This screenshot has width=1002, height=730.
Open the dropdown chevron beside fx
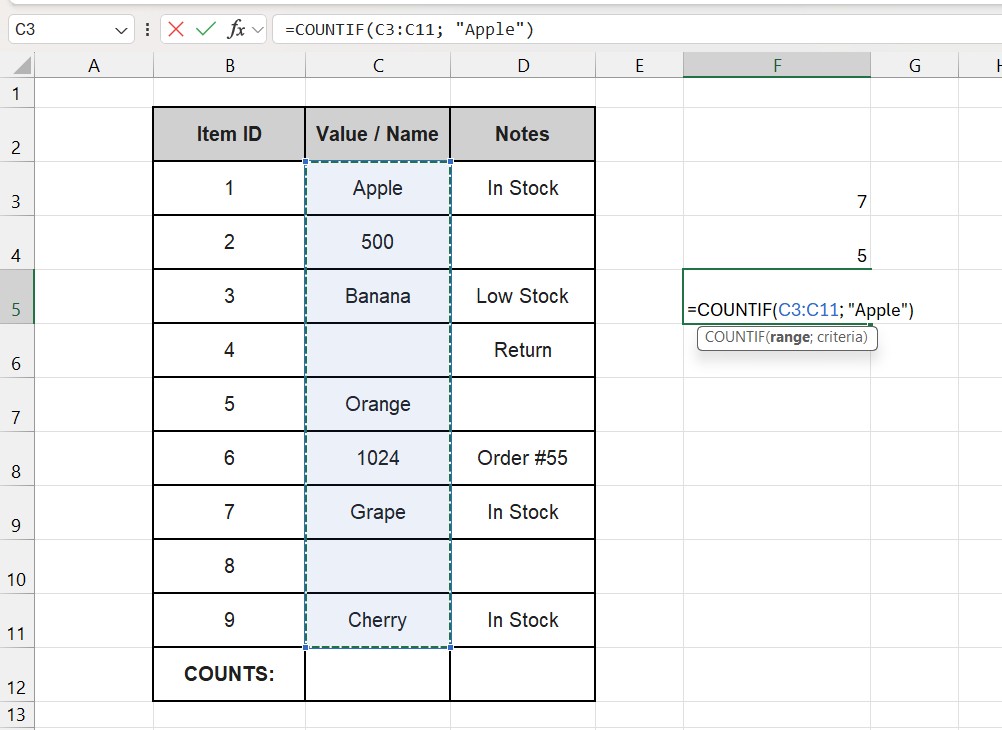(257, 29)
